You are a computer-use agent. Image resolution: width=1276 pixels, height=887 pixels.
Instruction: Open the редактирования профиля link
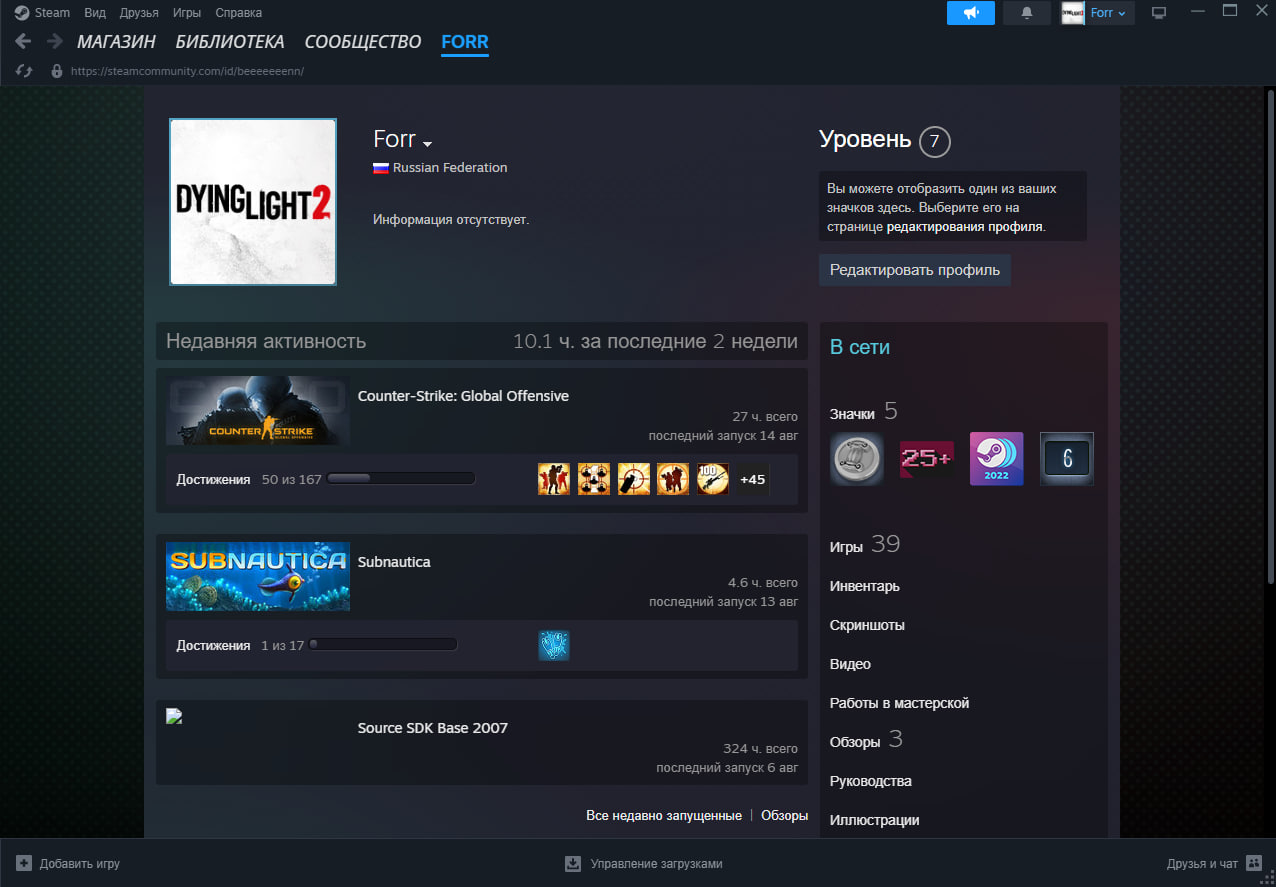(965, 227)
